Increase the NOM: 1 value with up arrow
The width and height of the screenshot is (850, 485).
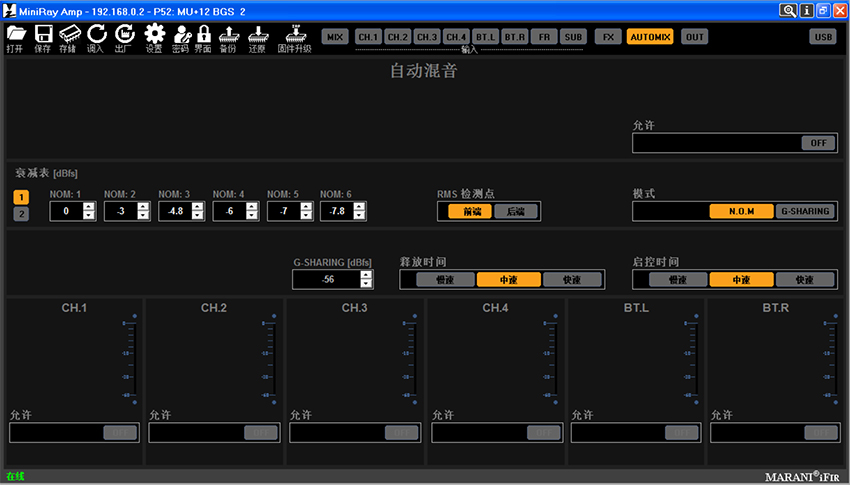coord(89,207)
